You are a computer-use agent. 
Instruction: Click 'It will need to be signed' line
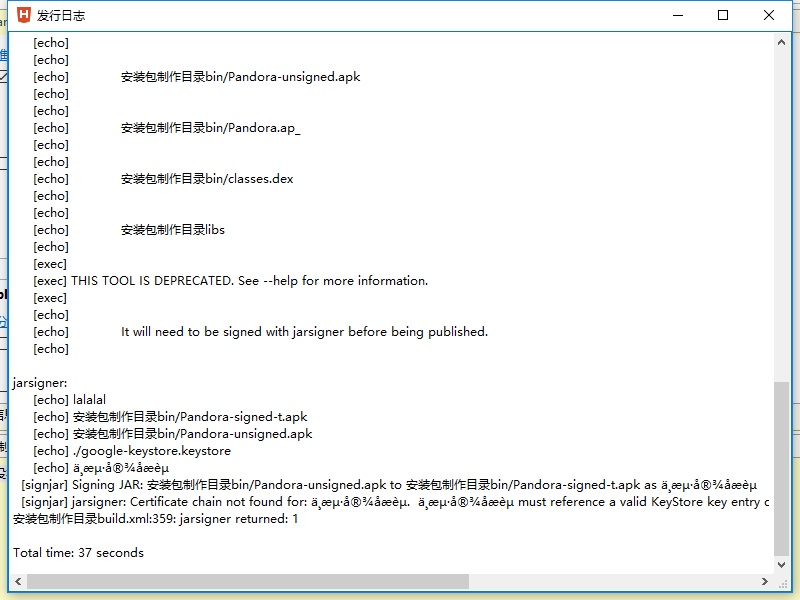pyautogui.click(x=261, y=332)
